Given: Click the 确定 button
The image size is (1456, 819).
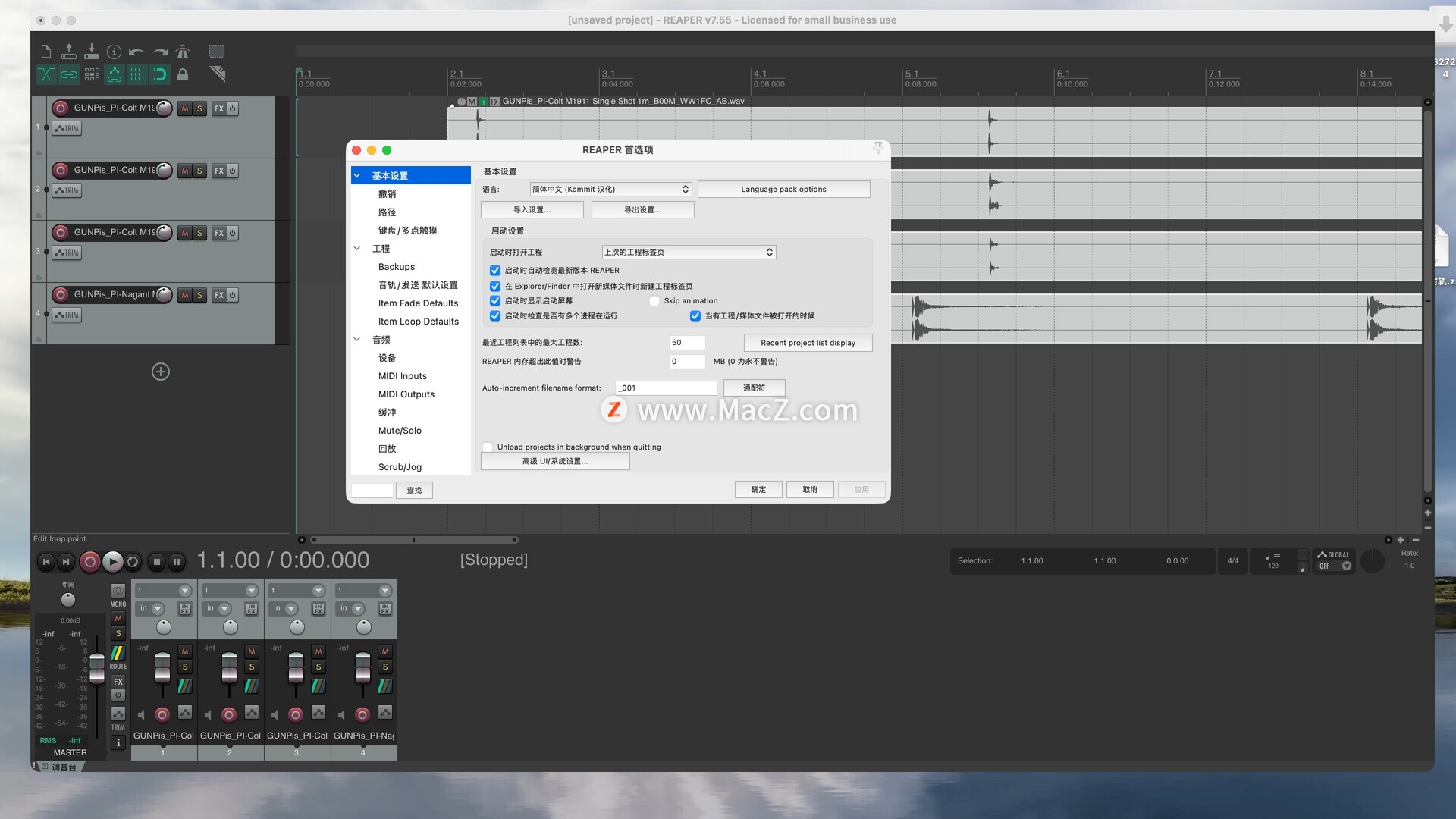Looking at the screenshot, I should point(758,490).
